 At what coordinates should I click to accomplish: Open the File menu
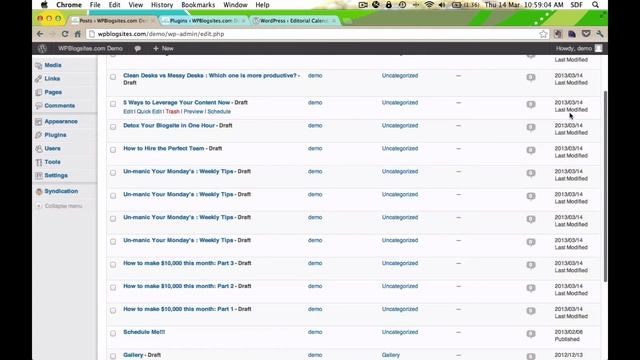point(95,5)
